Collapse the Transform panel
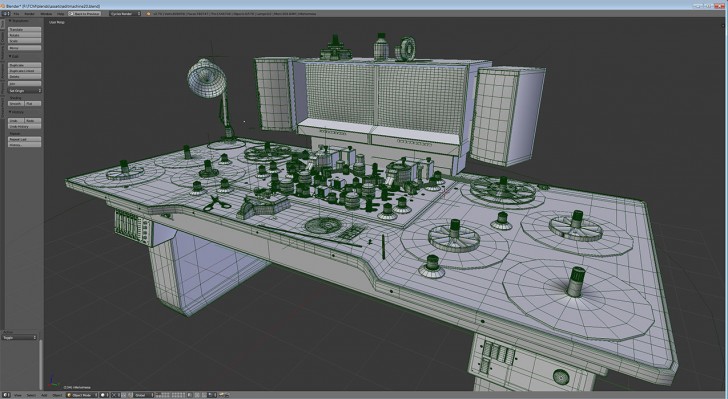The width and height of the screenshot is (728, 399). (20, 21)
